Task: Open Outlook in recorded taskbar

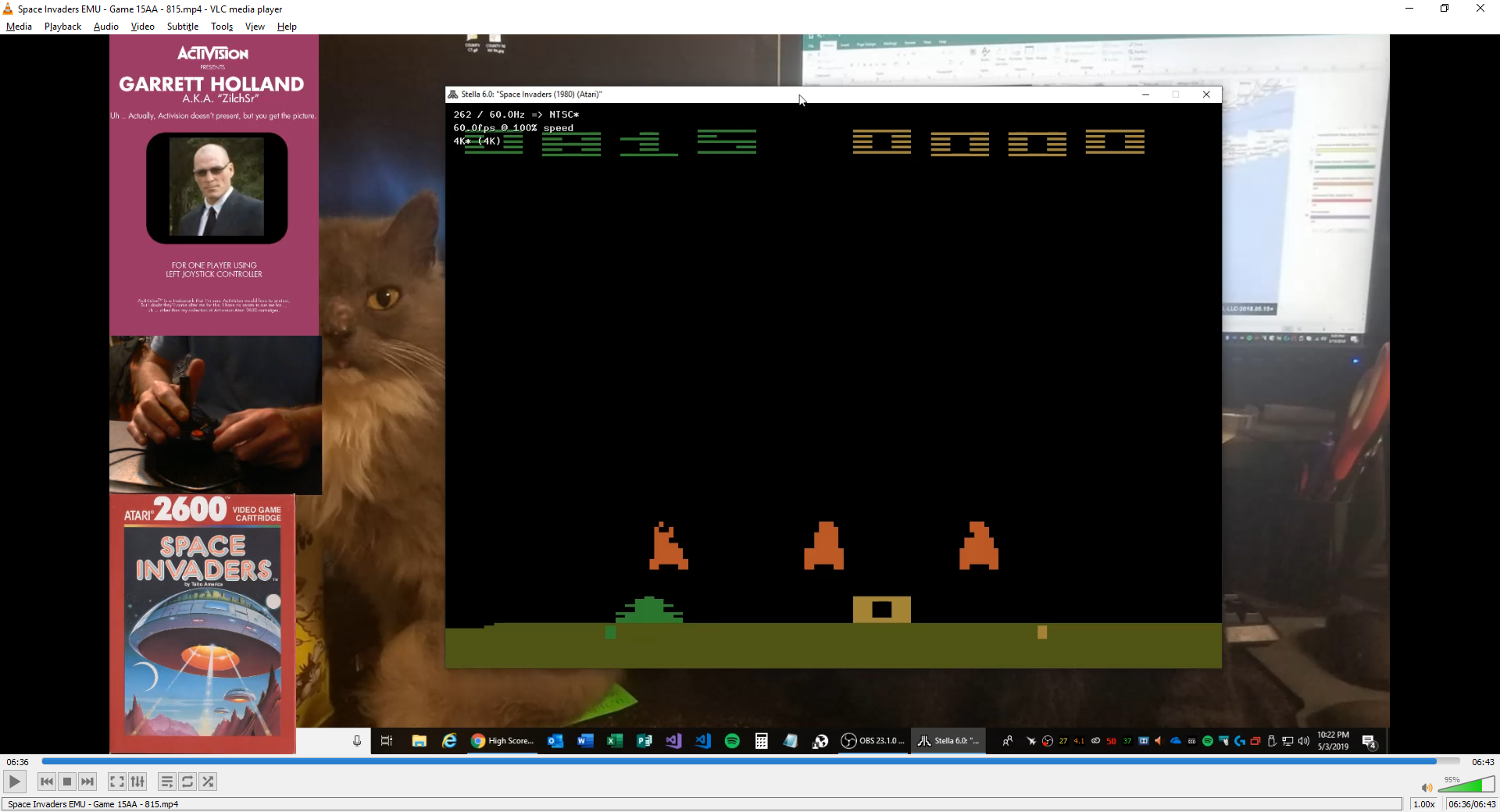Action: click(555, 741)
